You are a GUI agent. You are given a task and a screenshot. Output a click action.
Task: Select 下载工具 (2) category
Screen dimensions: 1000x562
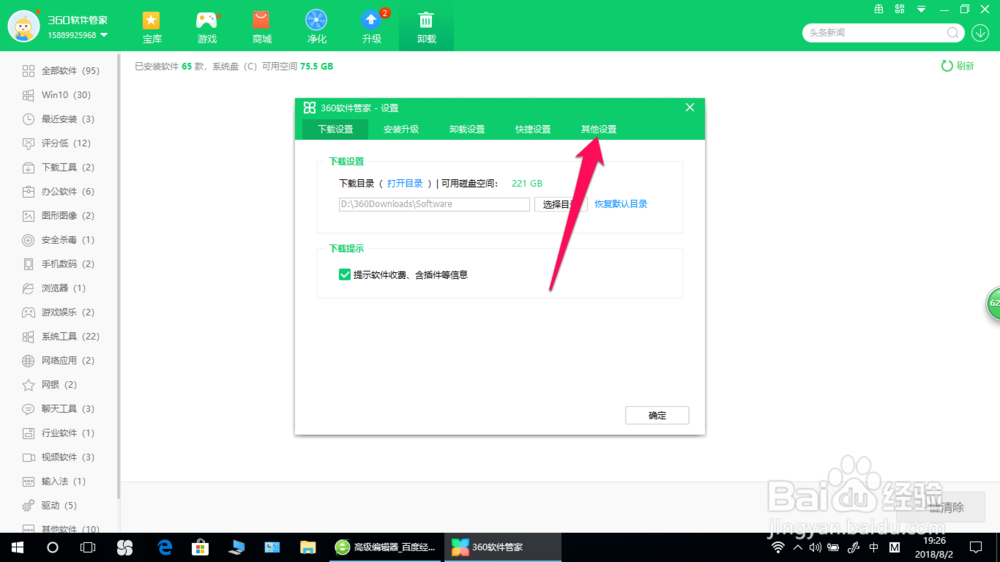(58, 168)
